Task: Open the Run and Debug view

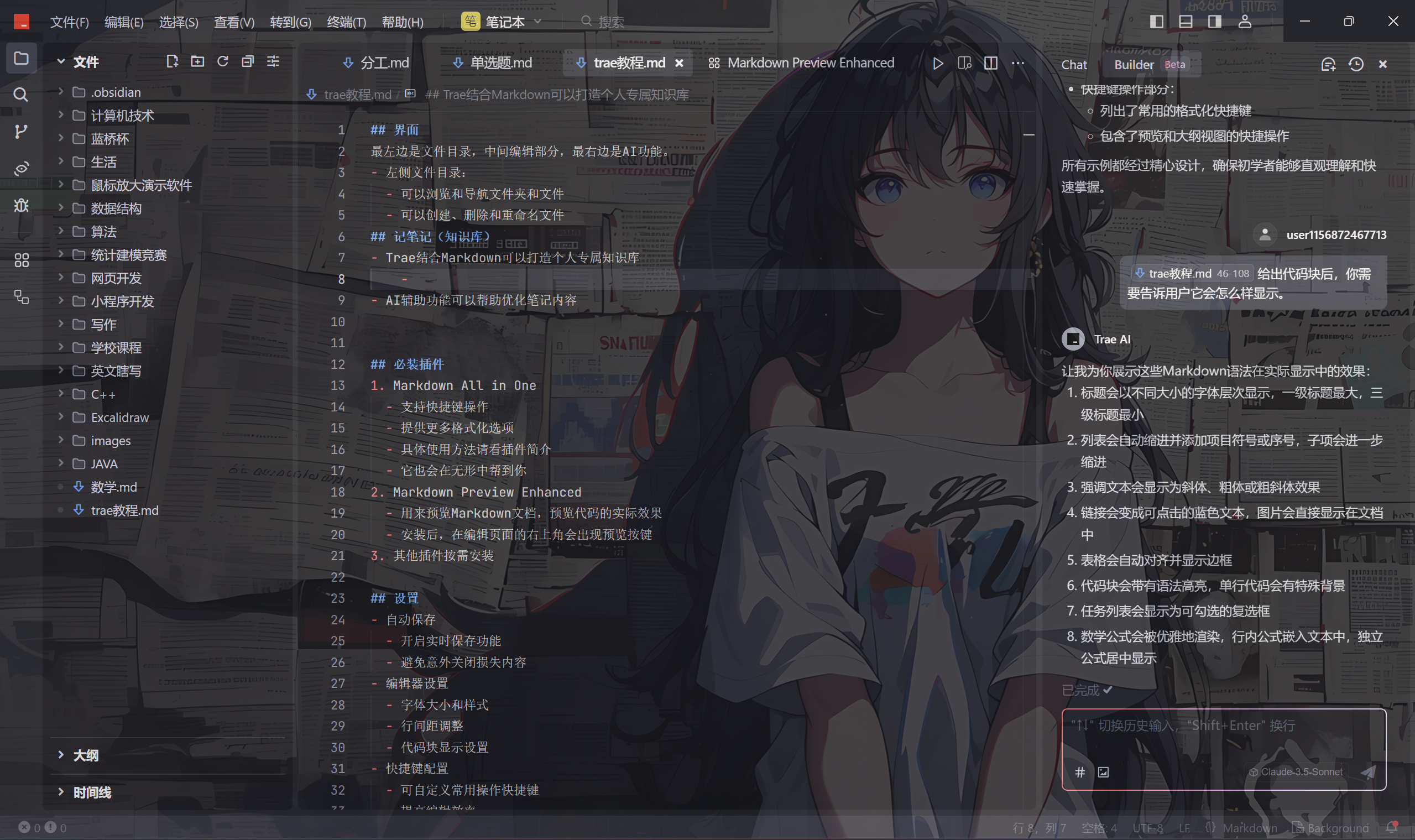Action: (x=21, y=205)
